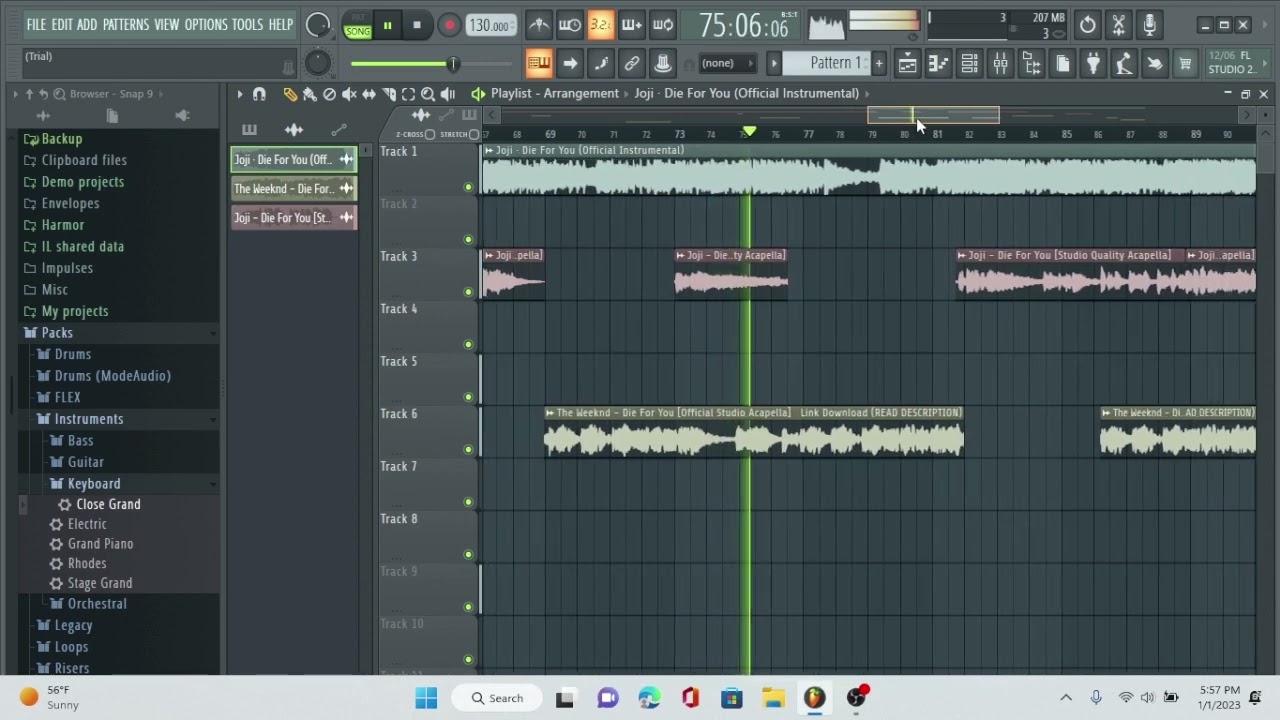Open the Browser view button in toolbar

pyautogui.click(x=1031, y=64)
